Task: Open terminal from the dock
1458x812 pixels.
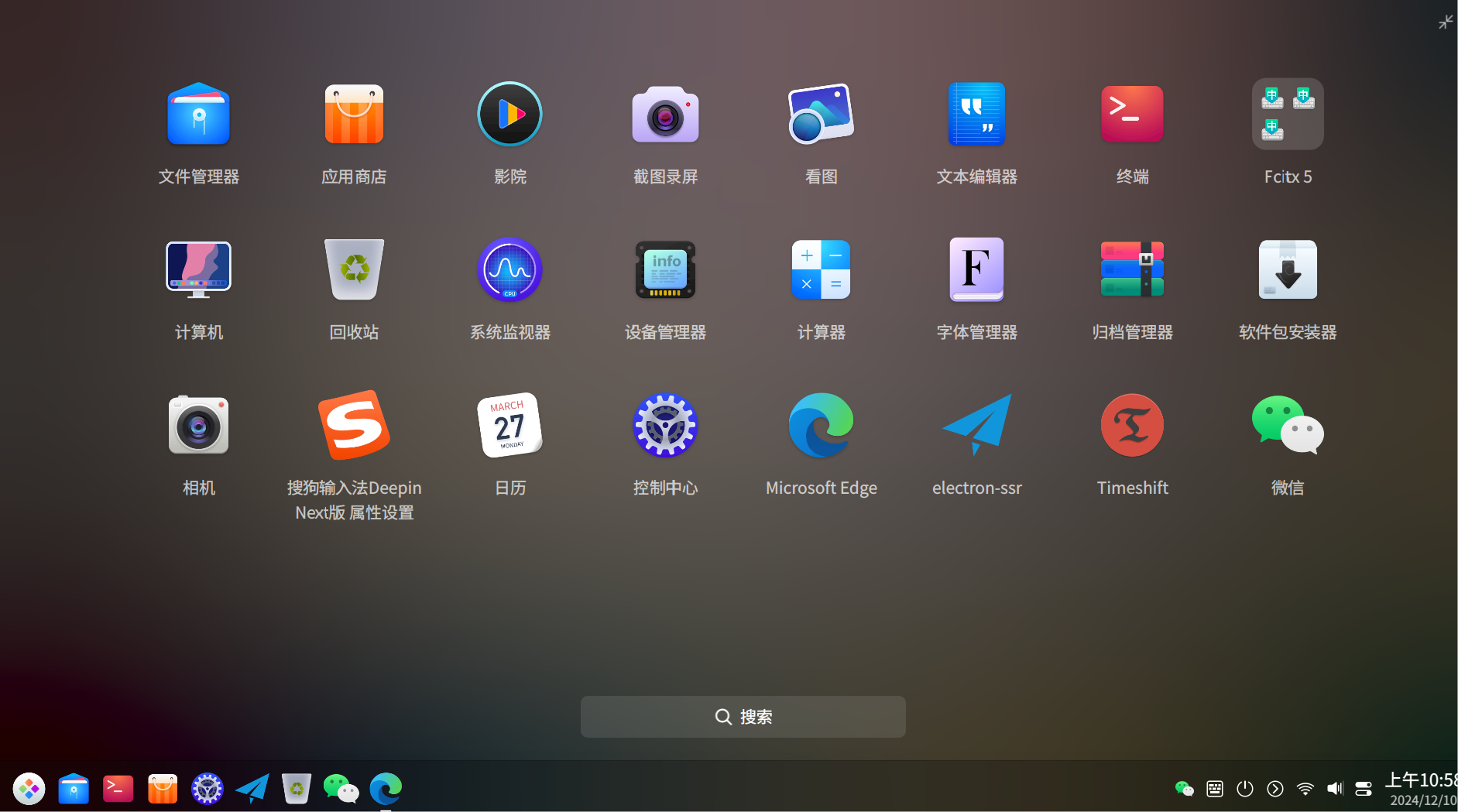Action: coord(118,789)
